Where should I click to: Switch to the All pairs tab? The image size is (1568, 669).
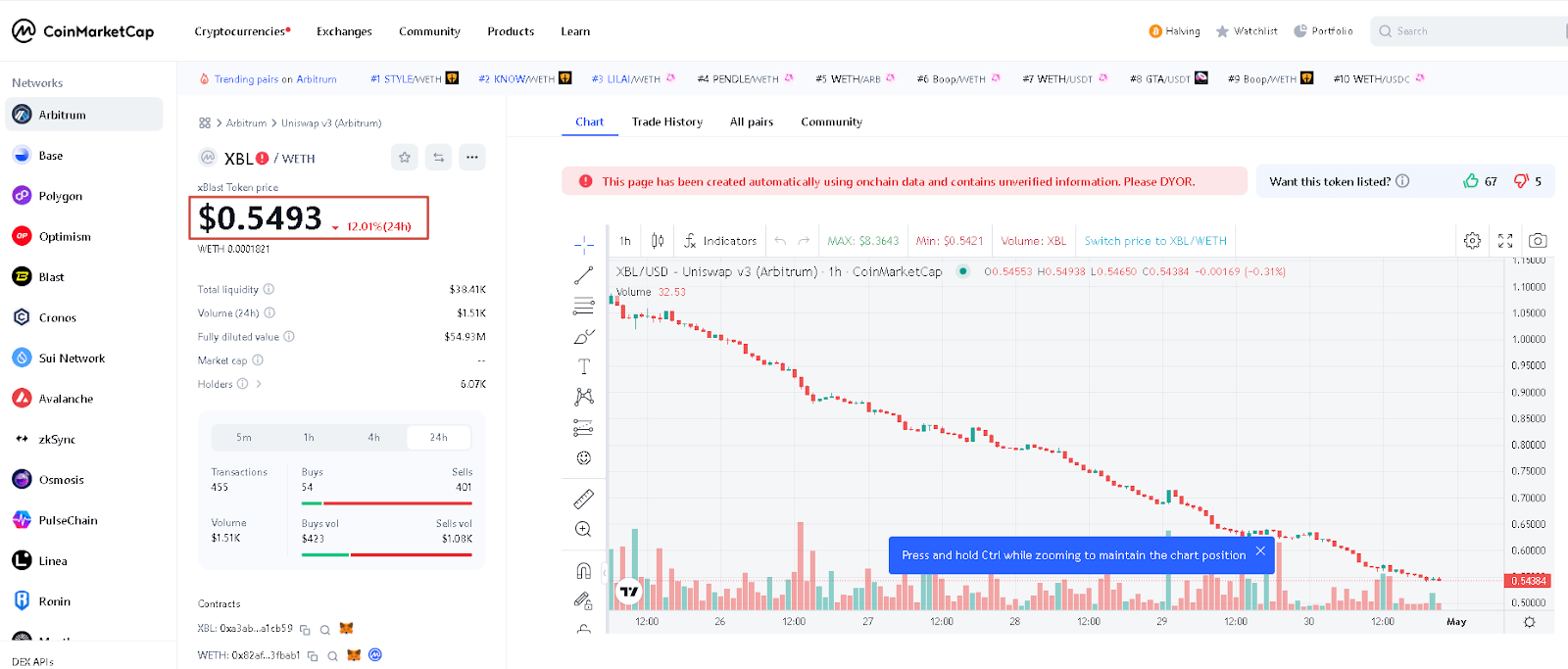[752, 121]
